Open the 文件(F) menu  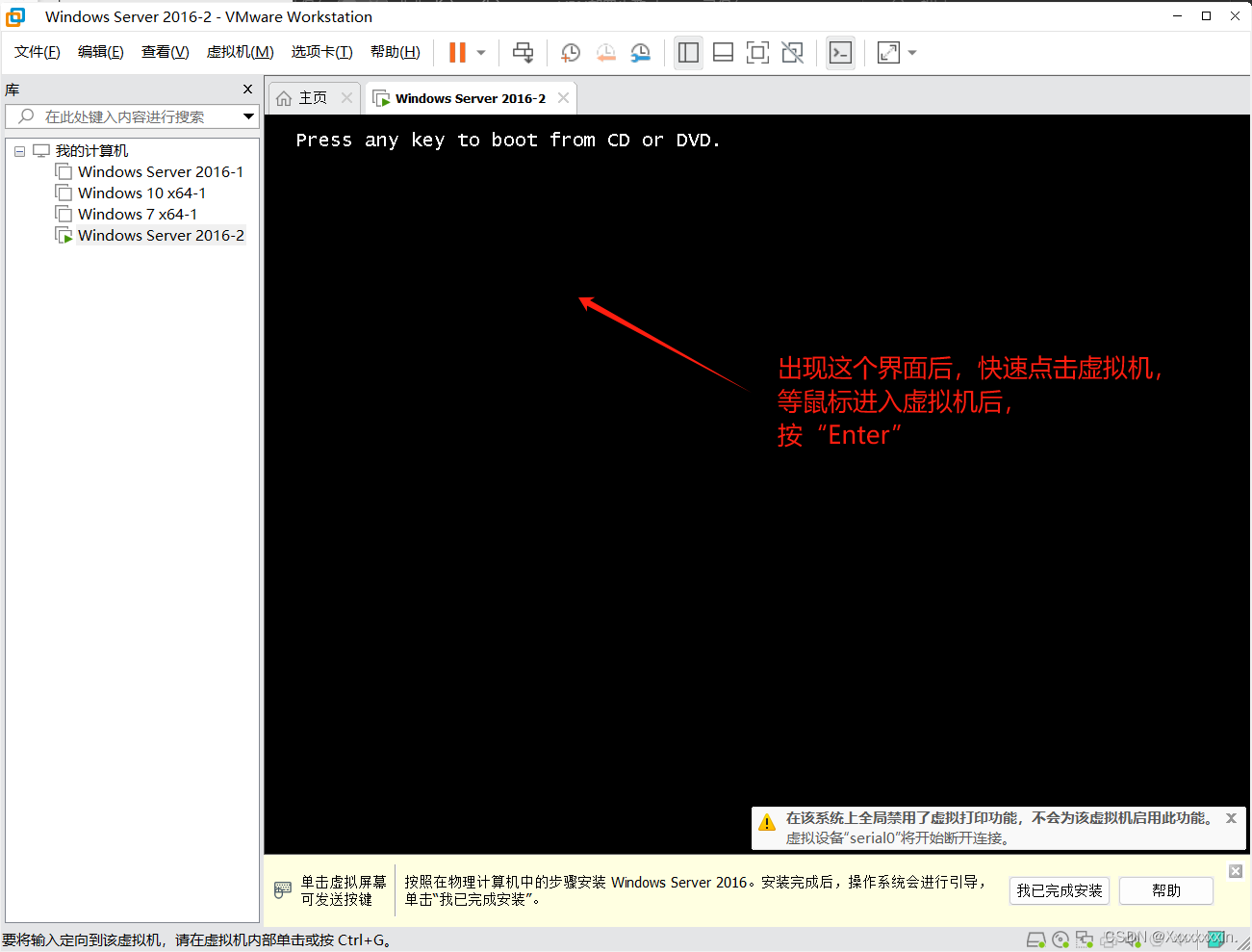click(x=38, y=52)
